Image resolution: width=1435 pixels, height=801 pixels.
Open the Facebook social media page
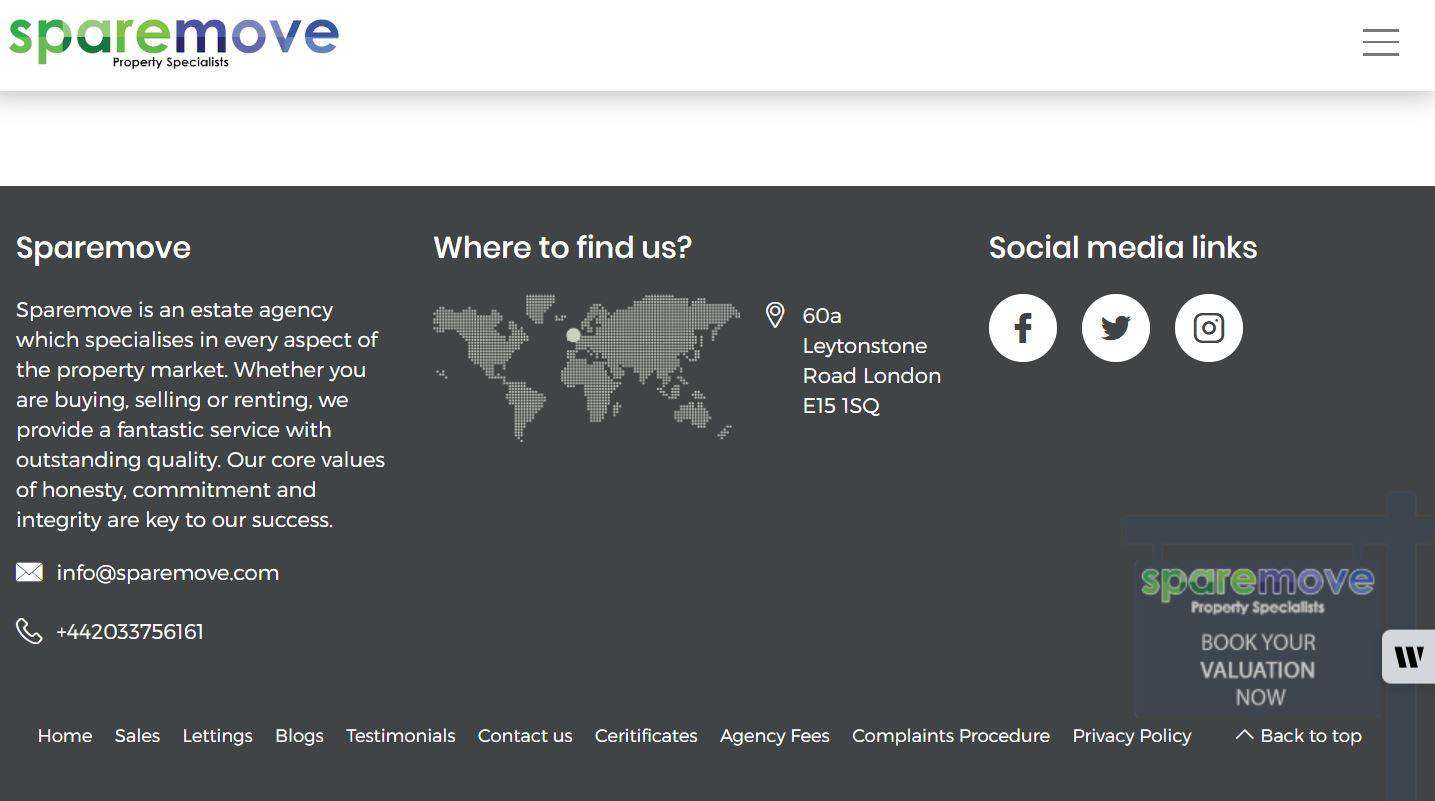[1022, 328]
